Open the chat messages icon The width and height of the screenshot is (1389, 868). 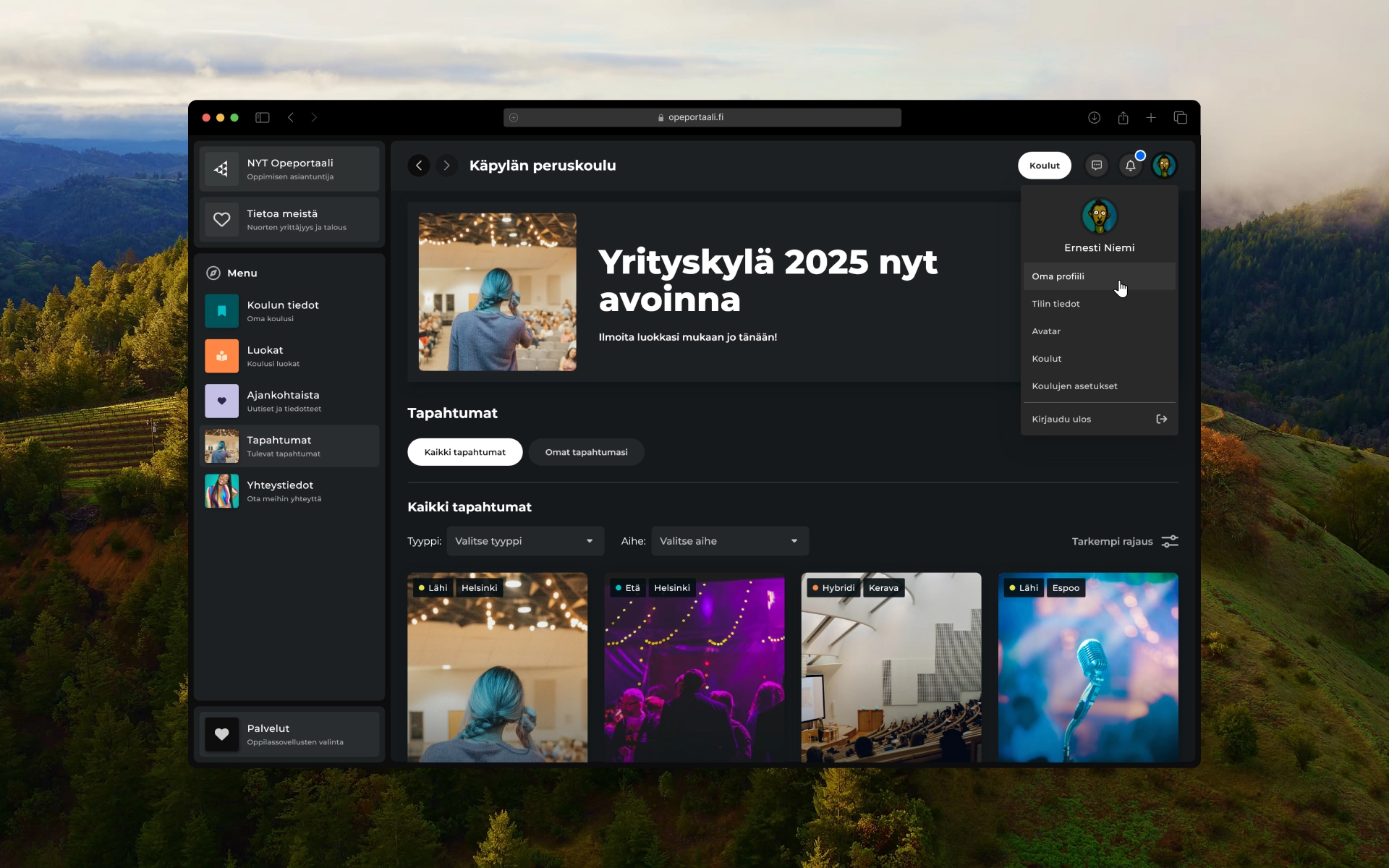pos(1097,166)
